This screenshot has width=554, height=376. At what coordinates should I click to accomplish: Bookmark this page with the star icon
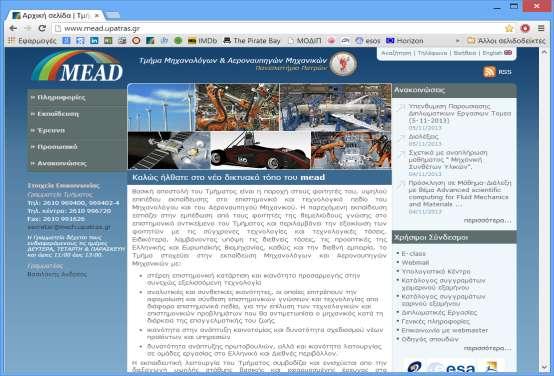(x=509, y=28)
